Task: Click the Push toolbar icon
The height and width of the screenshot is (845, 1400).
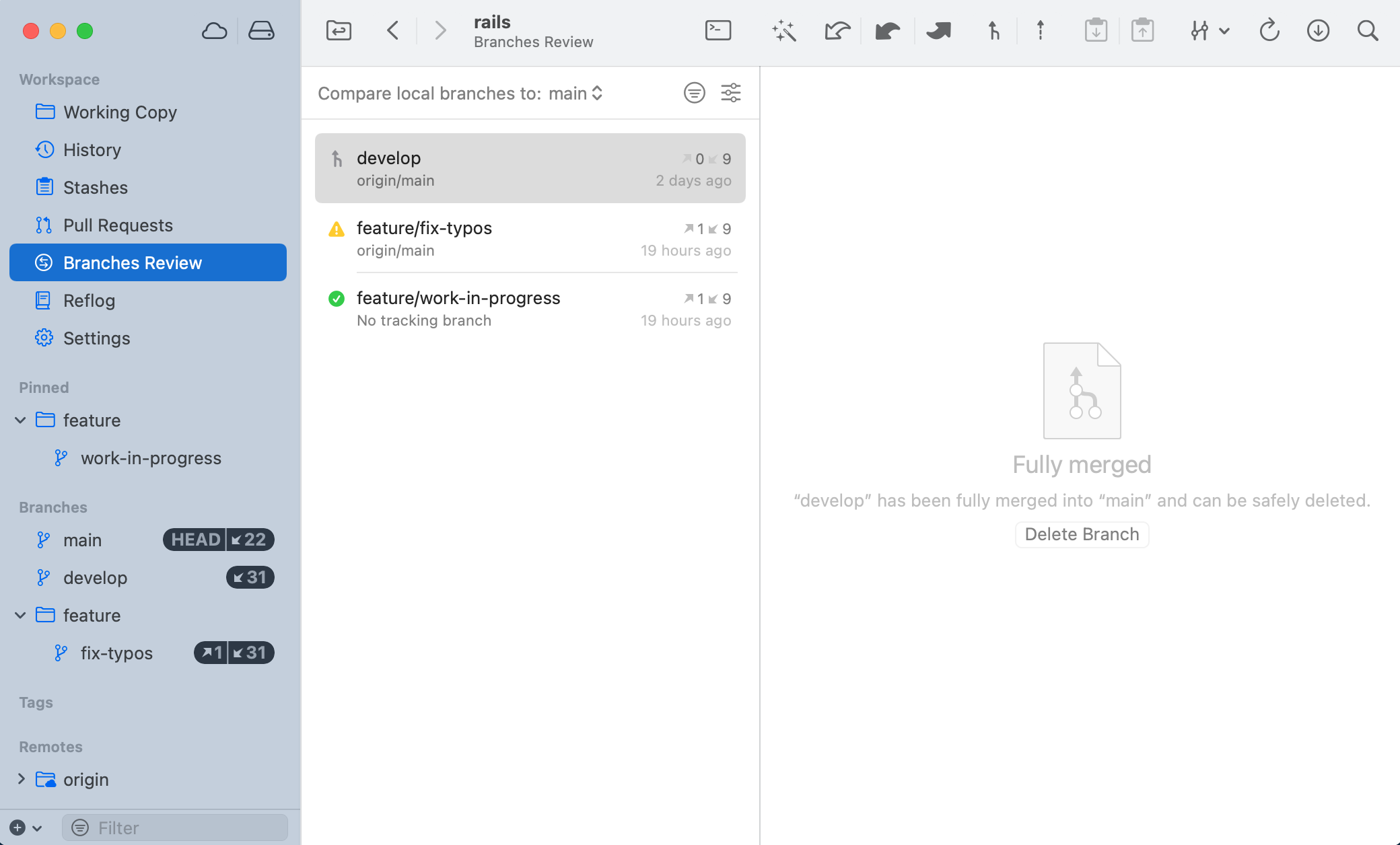Action: coord(938,30)
